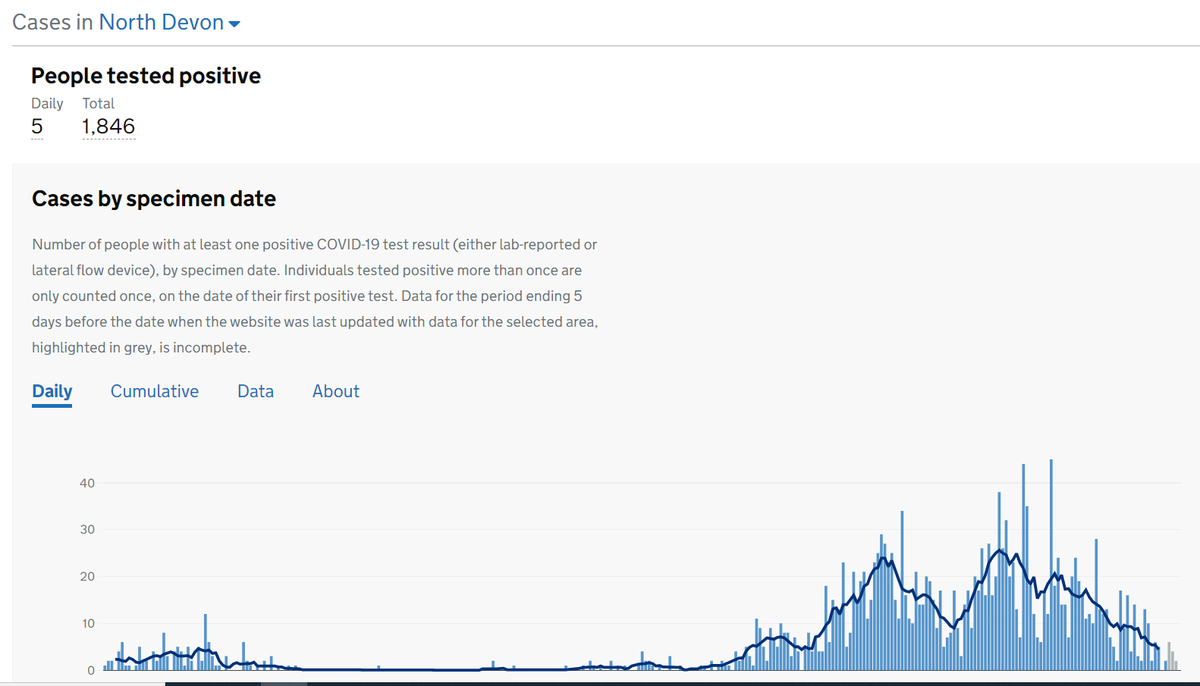Switch to the Daily tab
Image resolution: width=1200 pixels, height=686 pixels.
[52, 391]
